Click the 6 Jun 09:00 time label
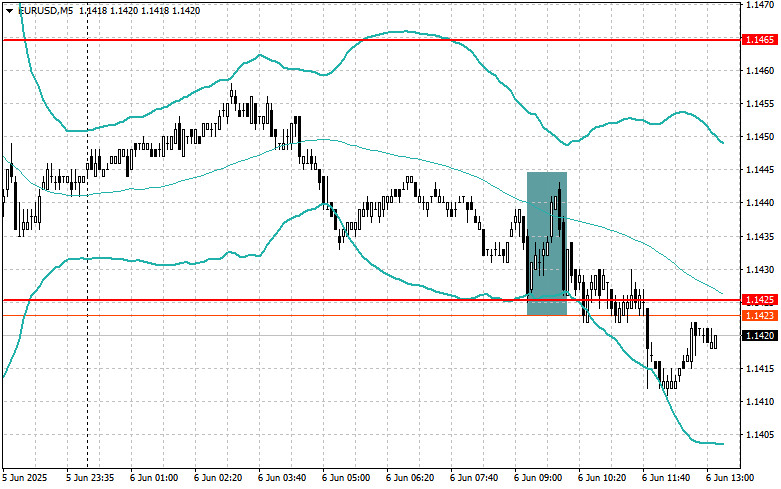781x489 pixels. coord(538,478)
